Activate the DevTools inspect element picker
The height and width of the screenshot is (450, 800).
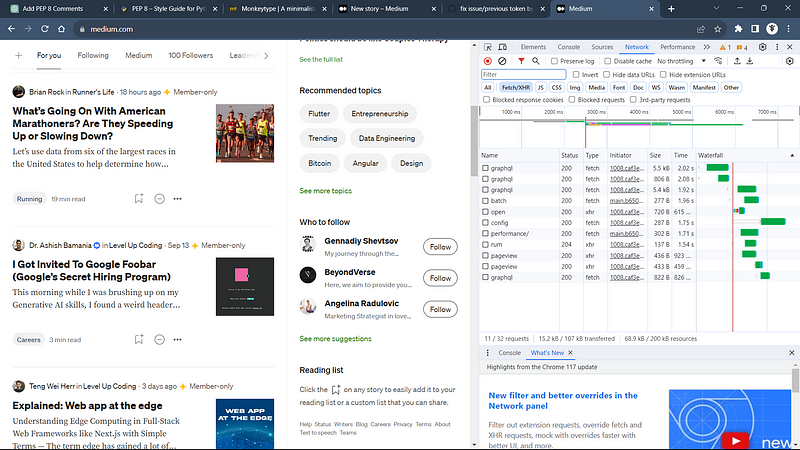[488, 47]
